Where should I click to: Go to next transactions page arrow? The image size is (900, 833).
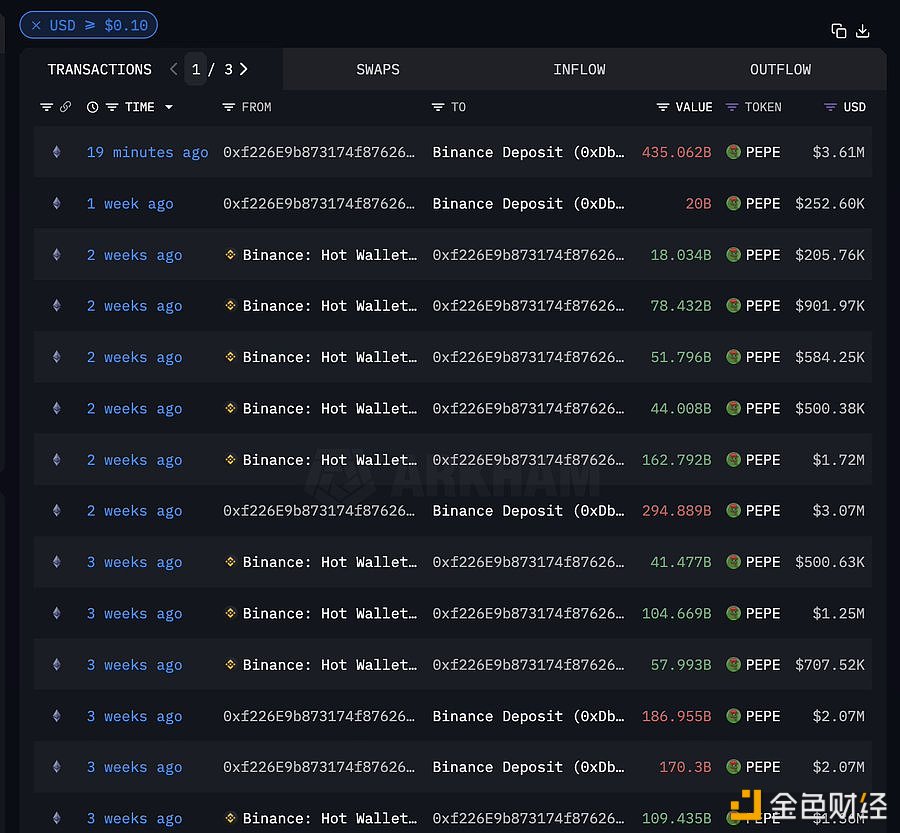tap(244, 69)
